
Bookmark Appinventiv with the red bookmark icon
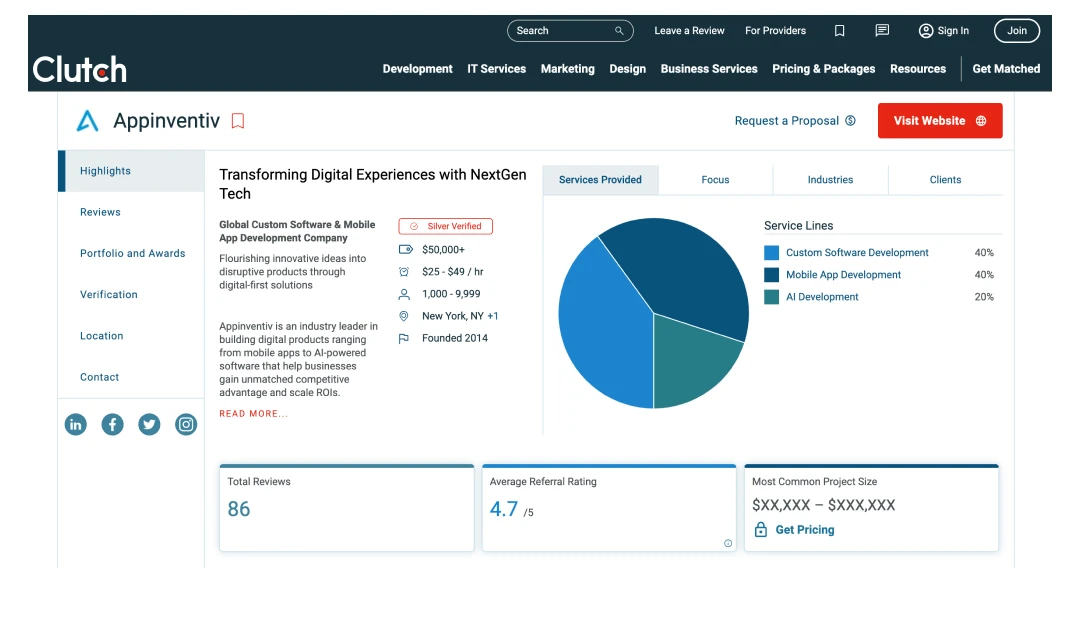238,121
